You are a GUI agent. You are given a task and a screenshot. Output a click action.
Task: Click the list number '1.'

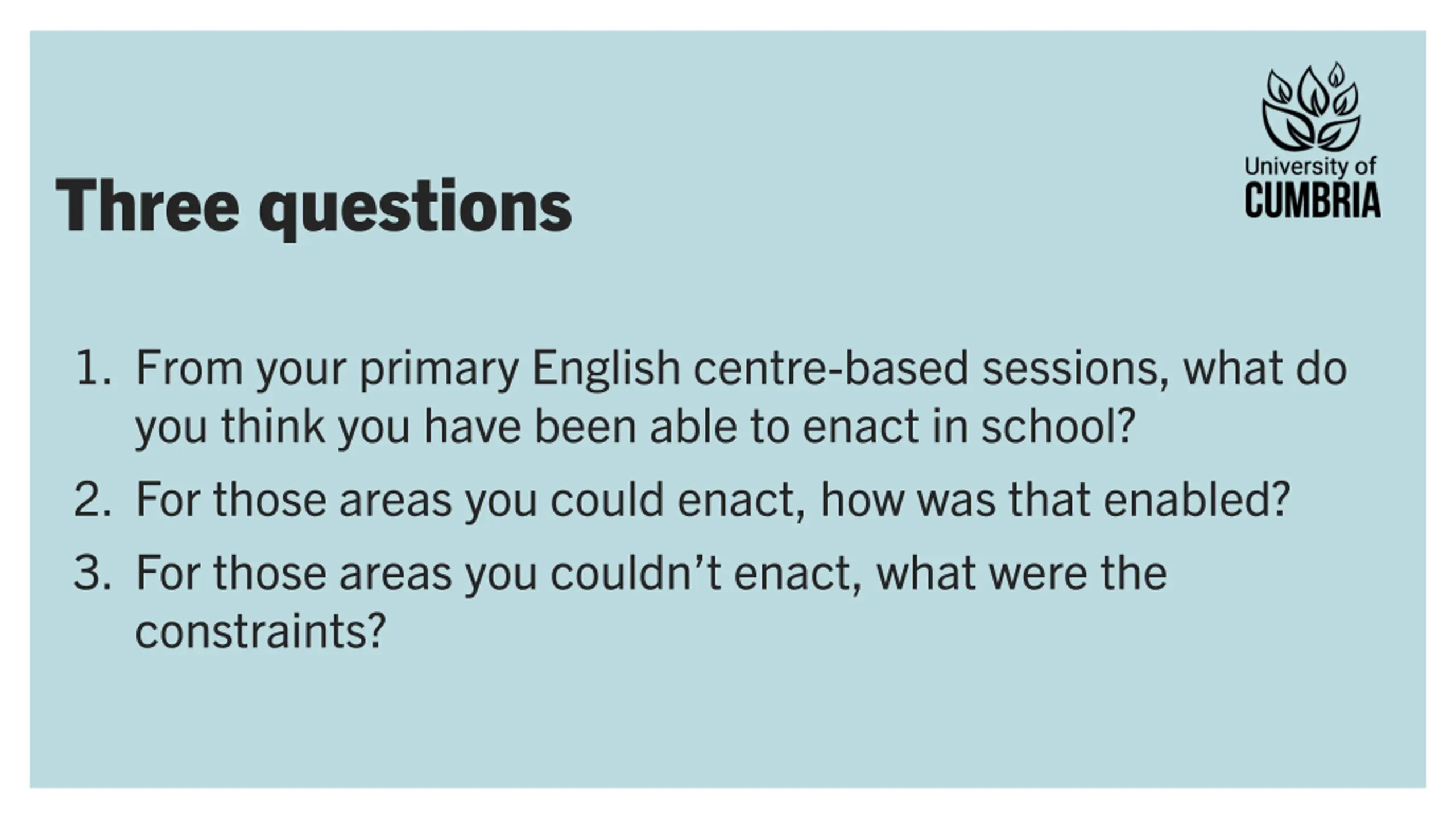pos(94,368)
